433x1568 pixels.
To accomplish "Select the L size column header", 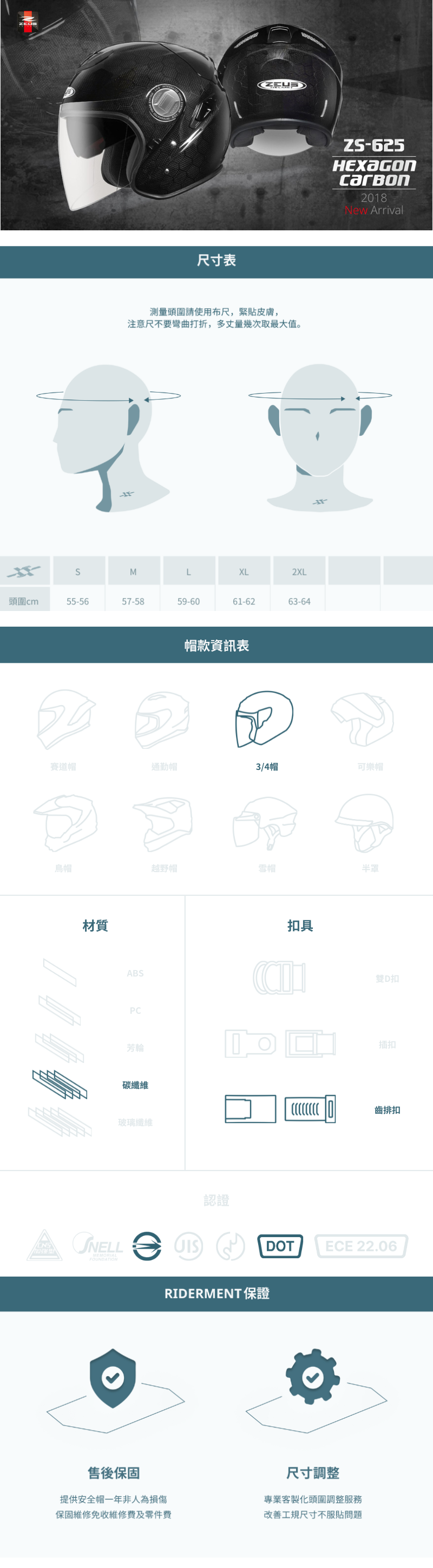I will 189,571.
